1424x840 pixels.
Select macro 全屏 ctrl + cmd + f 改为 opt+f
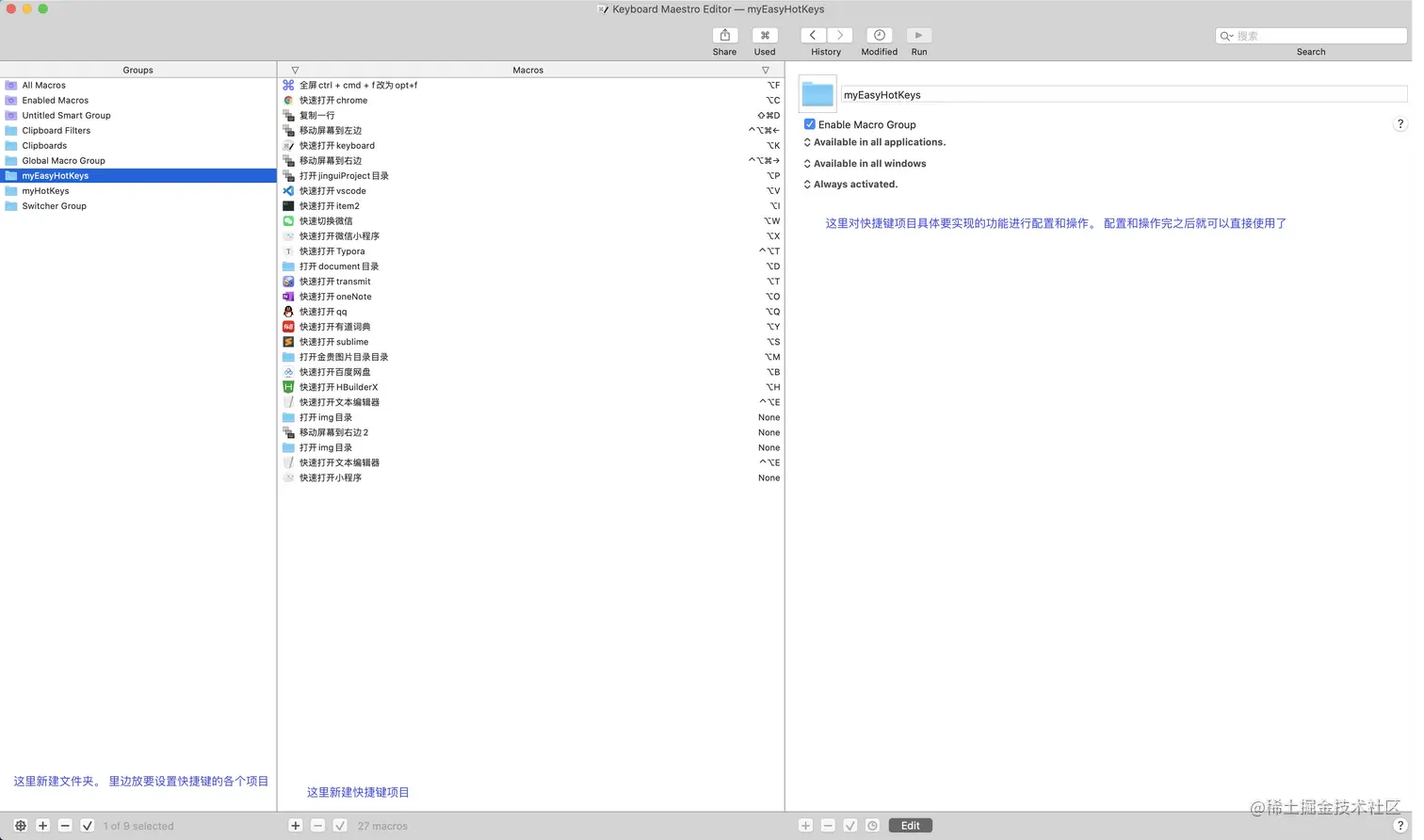point(531,85)
